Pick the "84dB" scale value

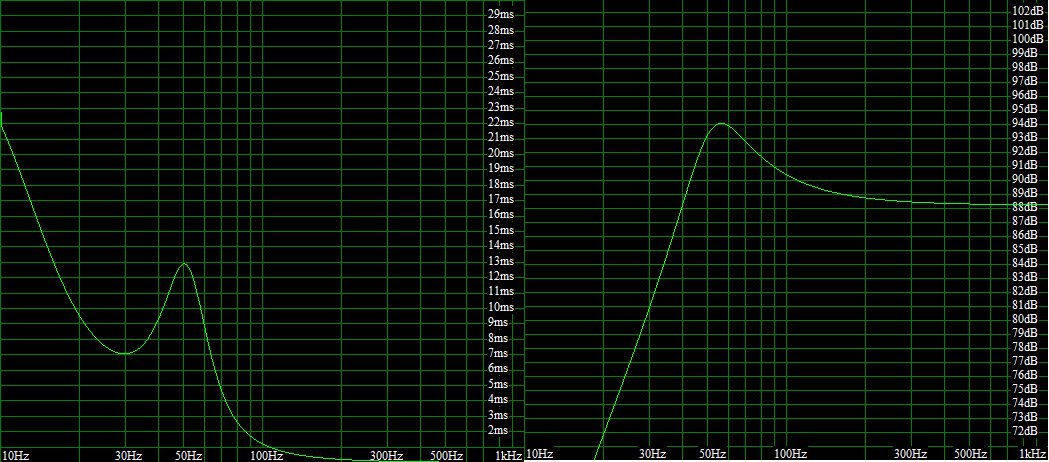[x=1025, y=263]
